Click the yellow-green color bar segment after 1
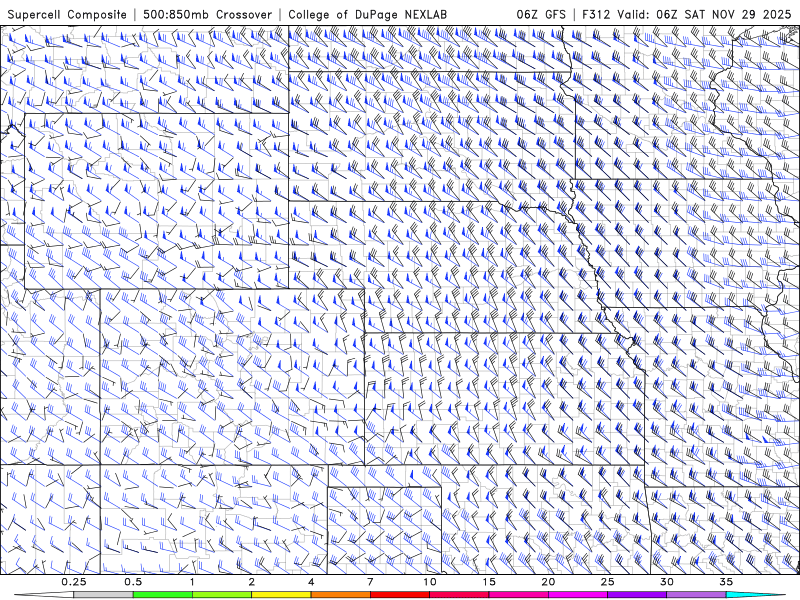800x600 pixels. pos(221,595)
